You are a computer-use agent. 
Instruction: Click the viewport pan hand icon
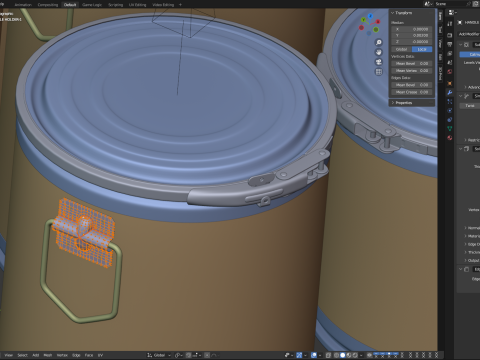pyautogui.click(x=379, y=52)
